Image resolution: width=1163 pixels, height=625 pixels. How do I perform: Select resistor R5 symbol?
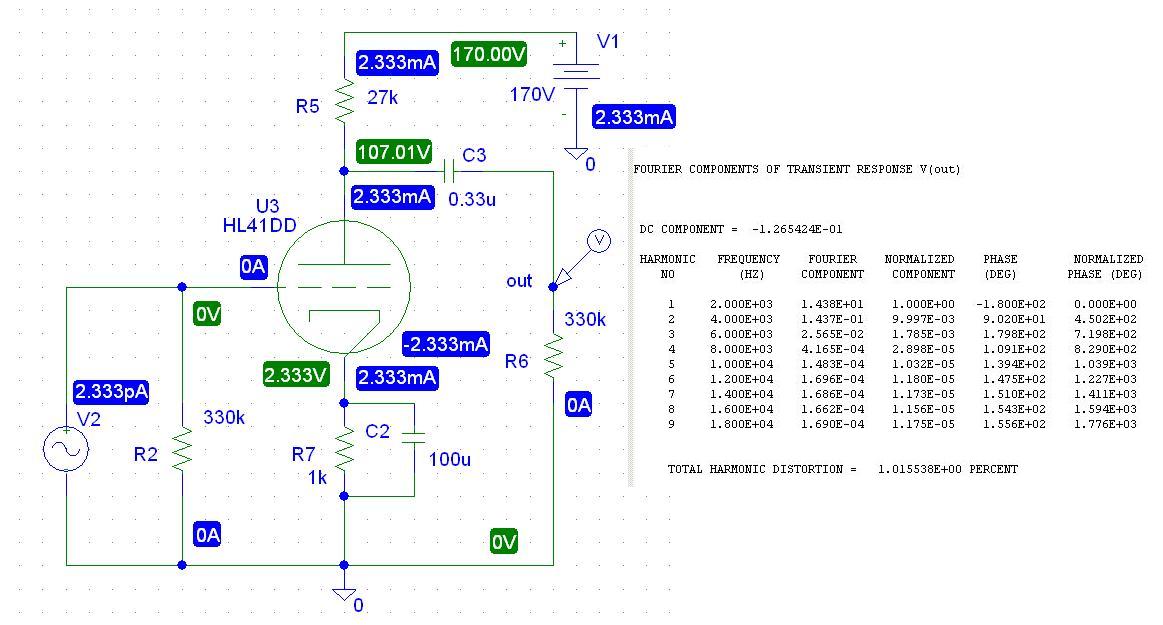point(344,102)
